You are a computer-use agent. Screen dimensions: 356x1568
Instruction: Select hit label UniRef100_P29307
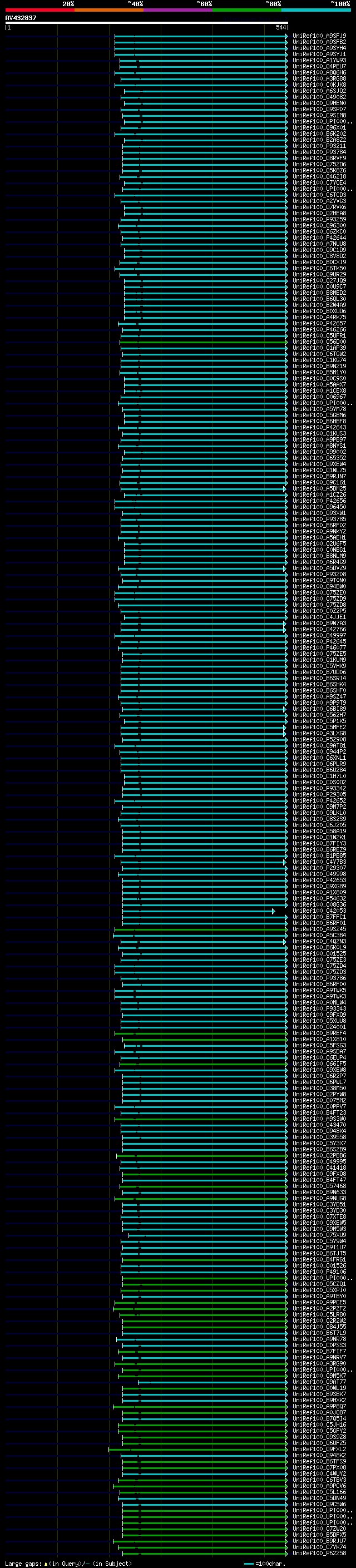tap(319, 868)
